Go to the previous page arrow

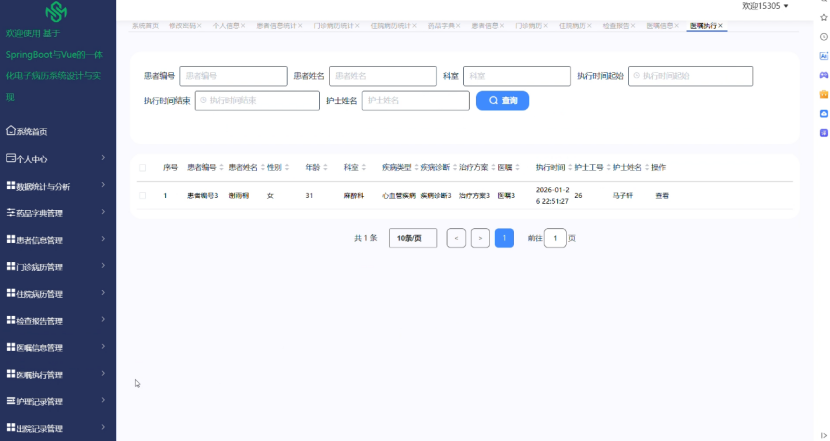[456, 238]
